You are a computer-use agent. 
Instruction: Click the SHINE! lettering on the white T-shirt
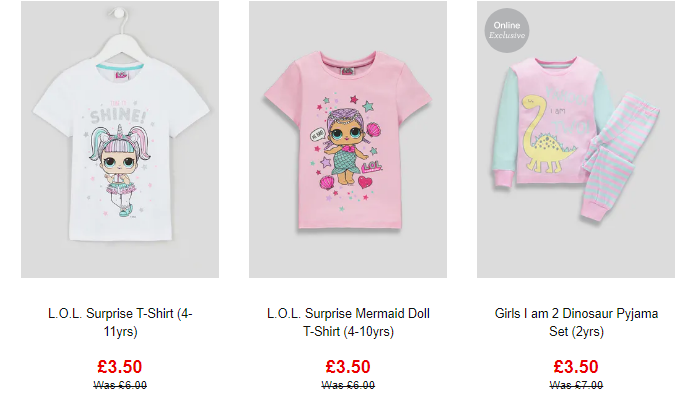click(118, 115)
